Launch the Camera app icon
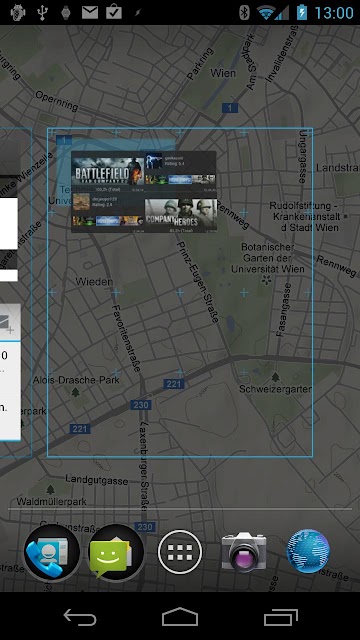Image resolution: width=360 pixels, height=640 pixels. click(244, 551)
